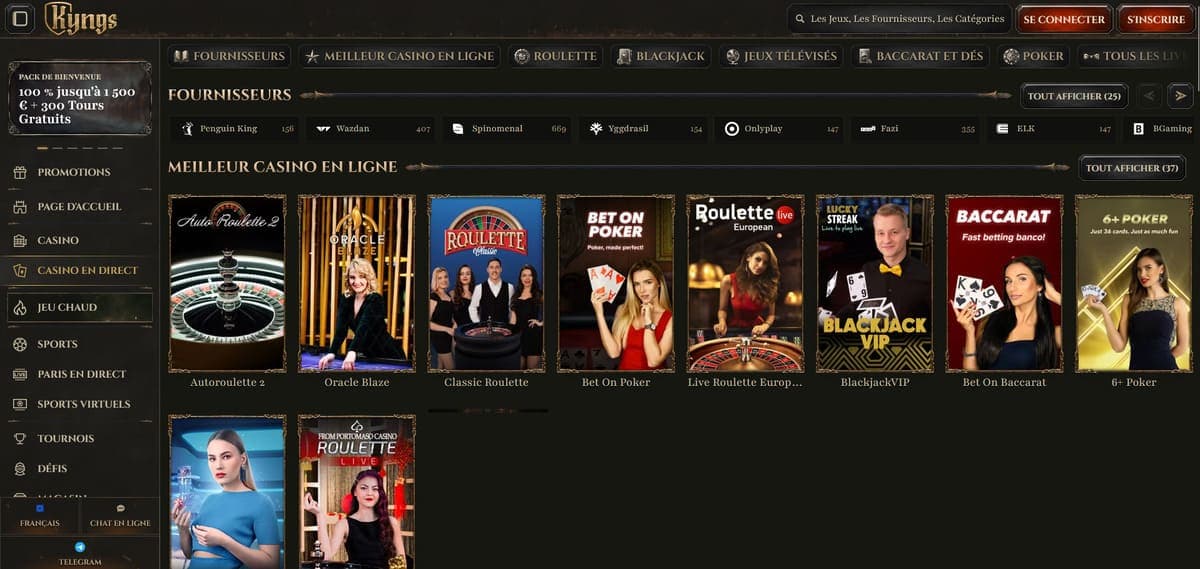Toggle the sidebar menu icon

(x=20, y=19)
